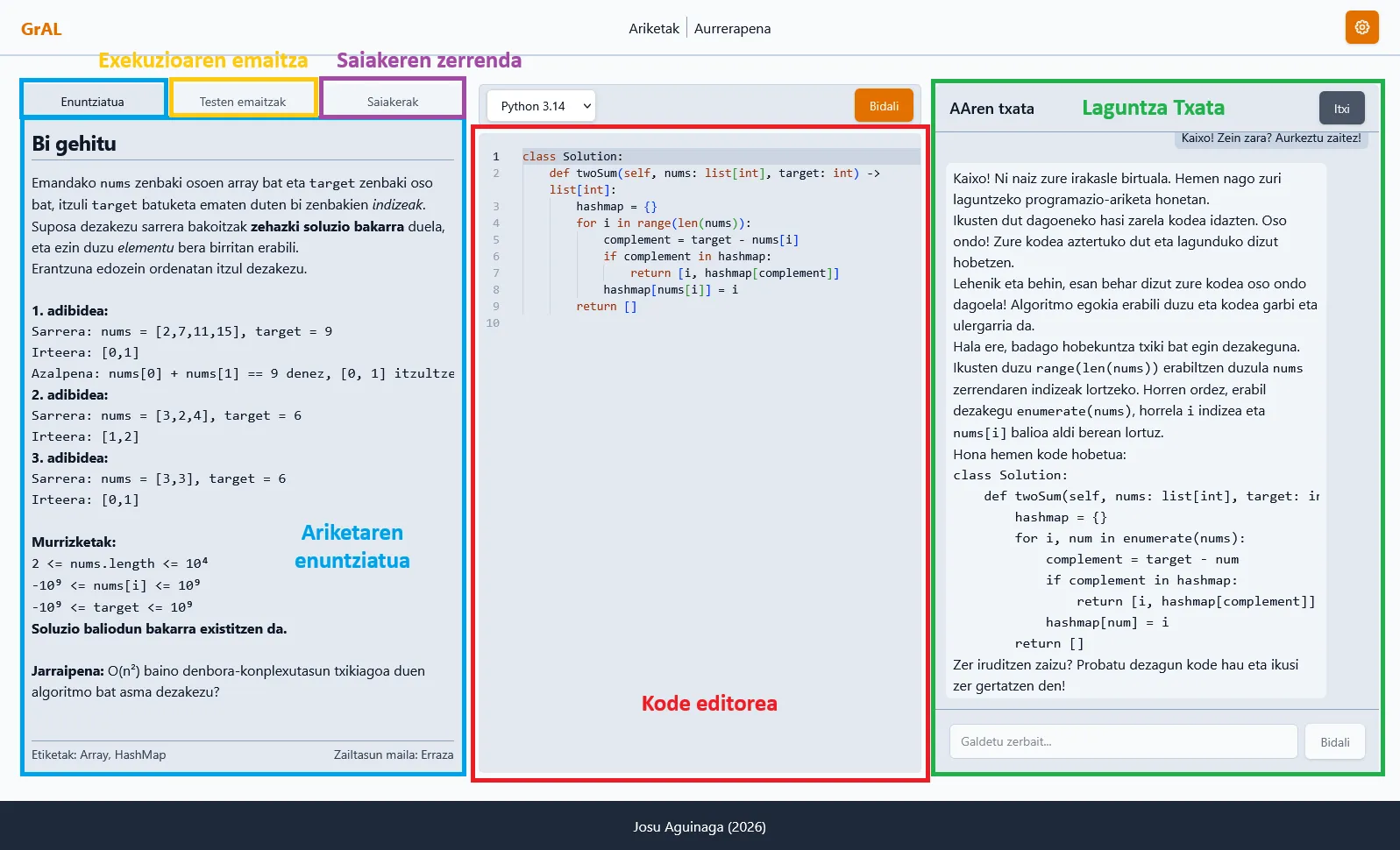1400x850 pixels.
Task: Click the 'Jarraipena:' follow-up text
Action: point(68,670)
